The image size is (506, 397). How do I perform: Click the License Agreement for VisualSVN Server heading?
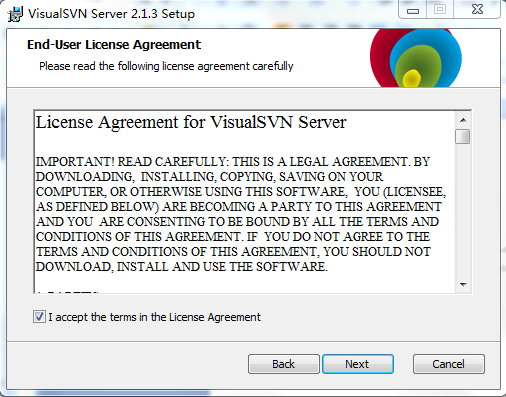tap(191, 122)
